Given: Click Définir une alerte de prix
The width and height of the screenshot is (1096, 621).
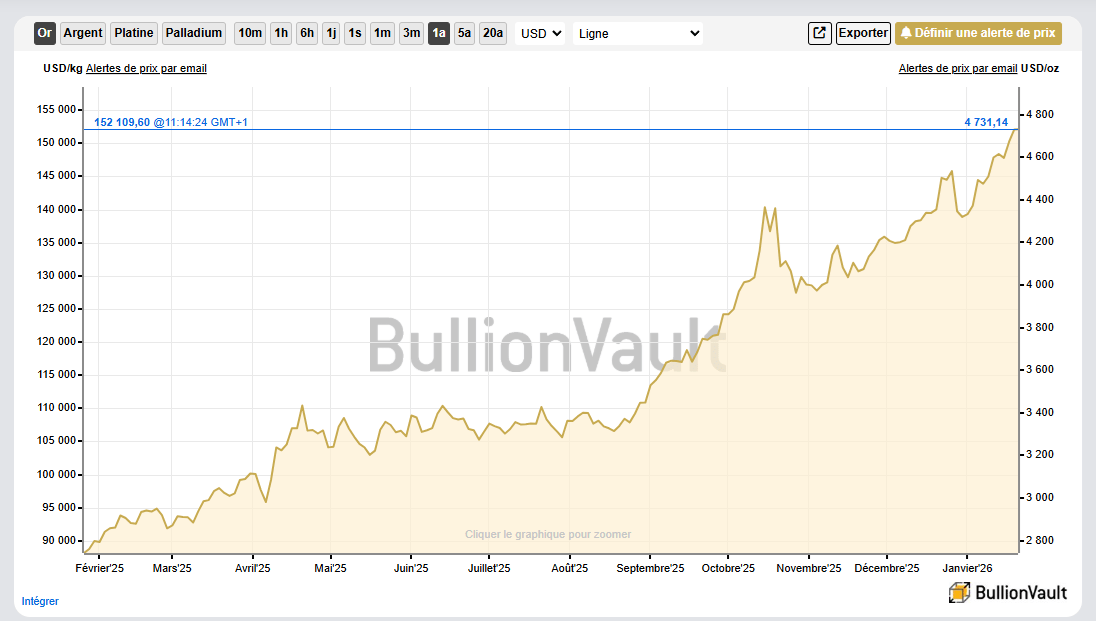Looking at the screenshot, I should [x=978, y=33].
